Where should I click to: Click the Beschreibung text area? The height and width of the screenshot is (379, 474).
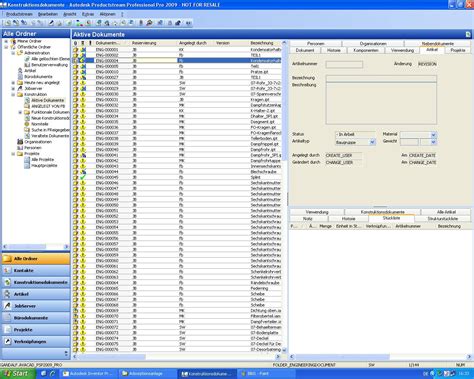pyautogui.click(x=381, y=103)
